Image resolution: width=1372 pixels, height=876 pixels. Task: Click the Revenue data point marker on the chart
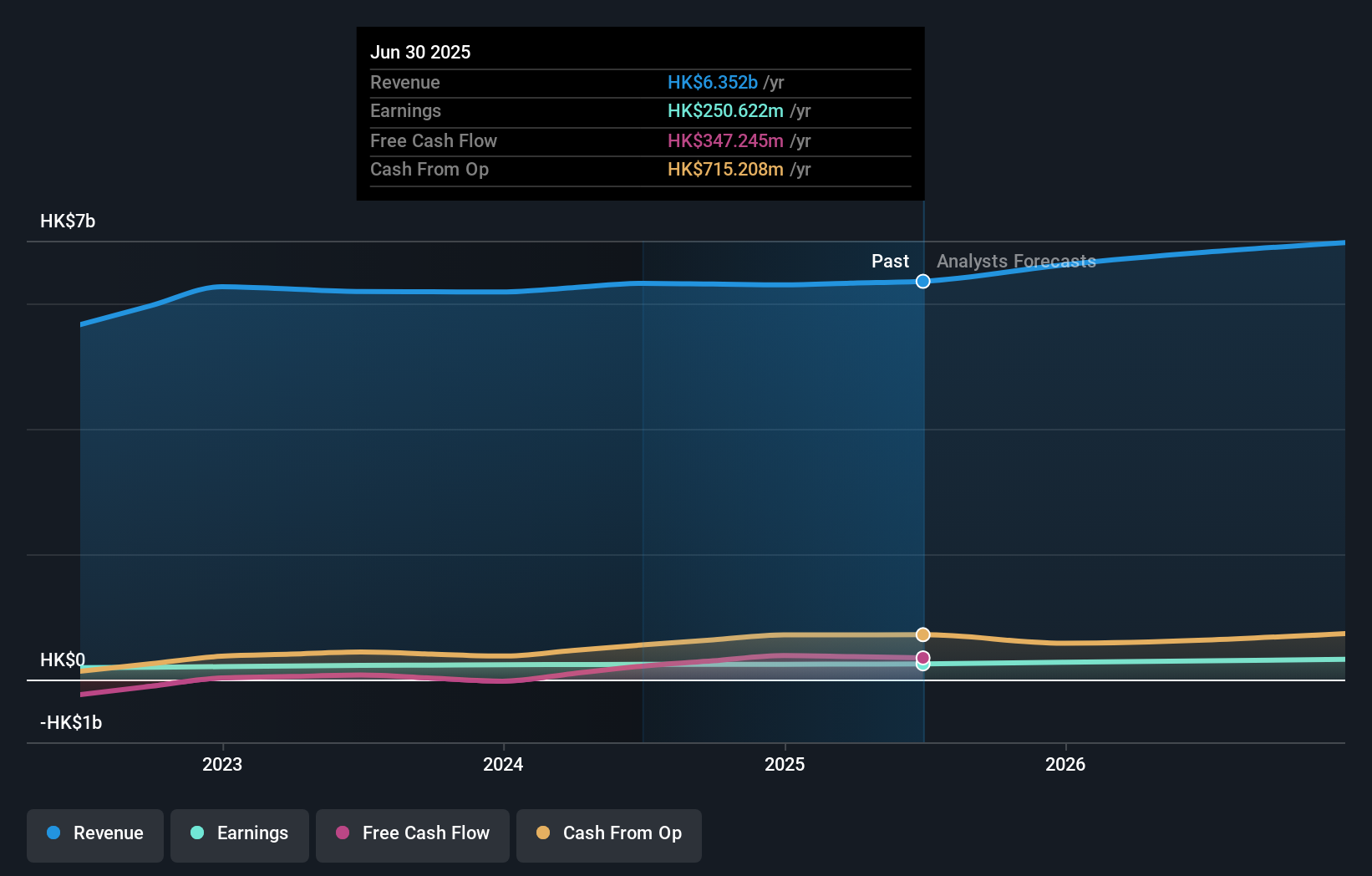922,282
